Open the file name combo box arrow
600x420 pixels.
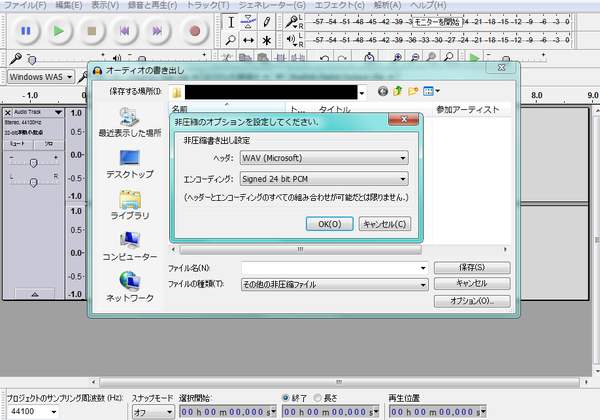pyautogui.click(x=423, y=268)
